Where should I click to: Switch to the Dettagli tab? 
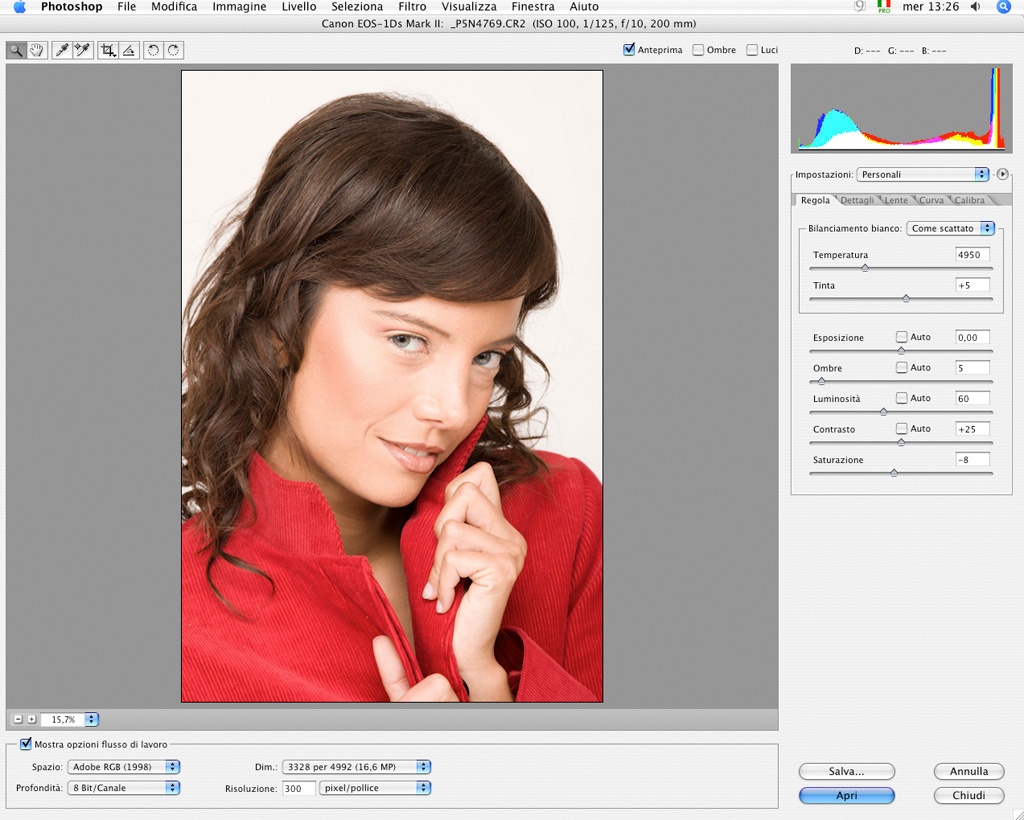pyautogui.click(x=857, y=200)
